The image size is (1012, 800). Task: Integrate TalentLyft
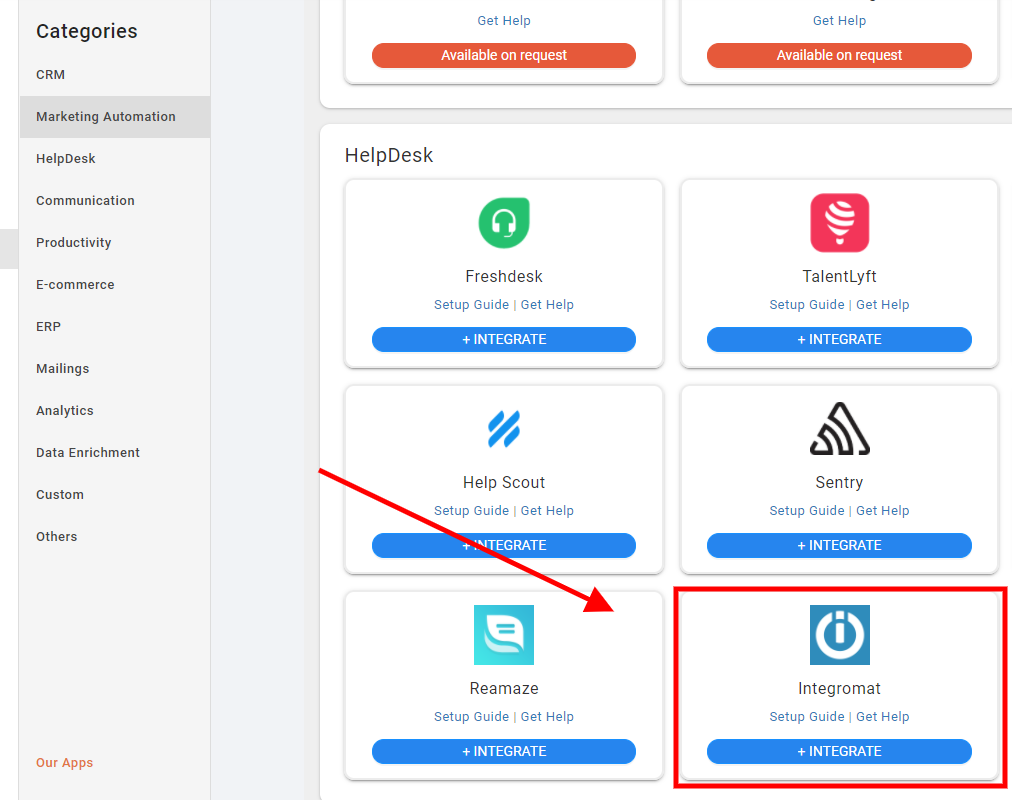pyautogui.click(x=840, y=339)
